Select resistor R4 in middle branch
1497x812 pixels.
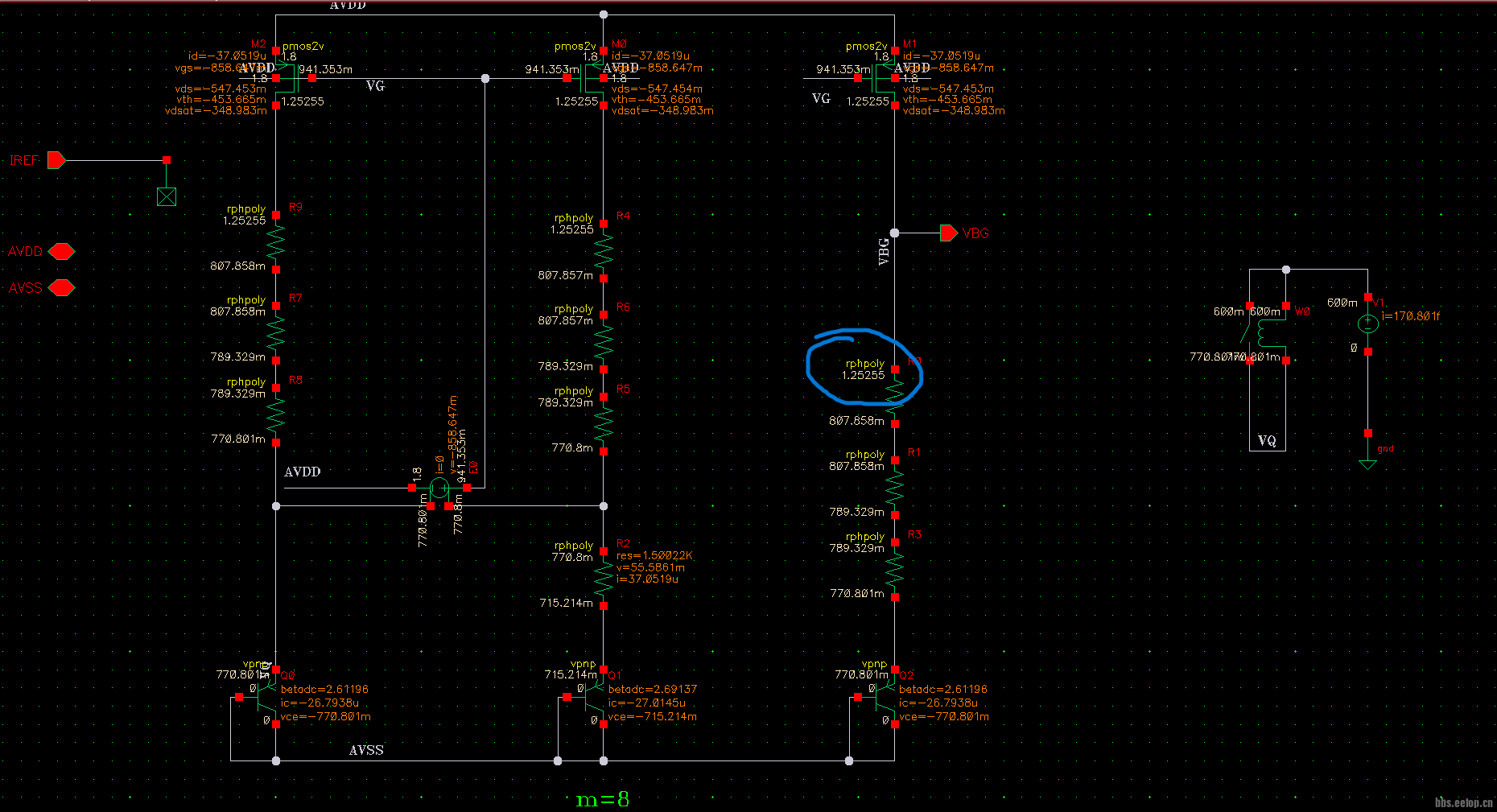(x=604, y=251)
